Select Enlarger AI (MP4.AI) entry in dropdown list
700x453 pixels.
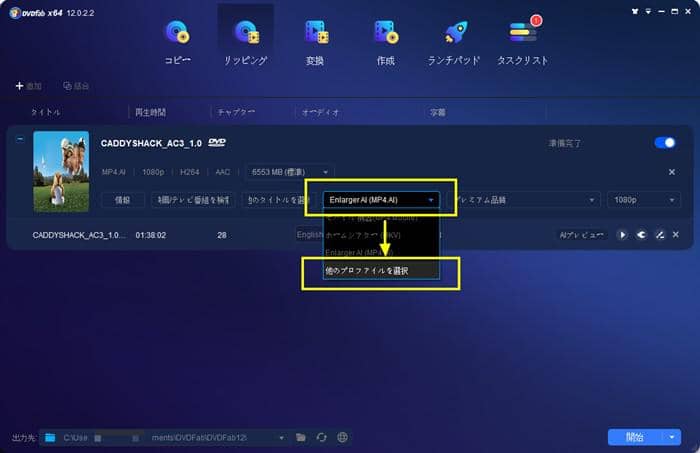pos(381,253)
